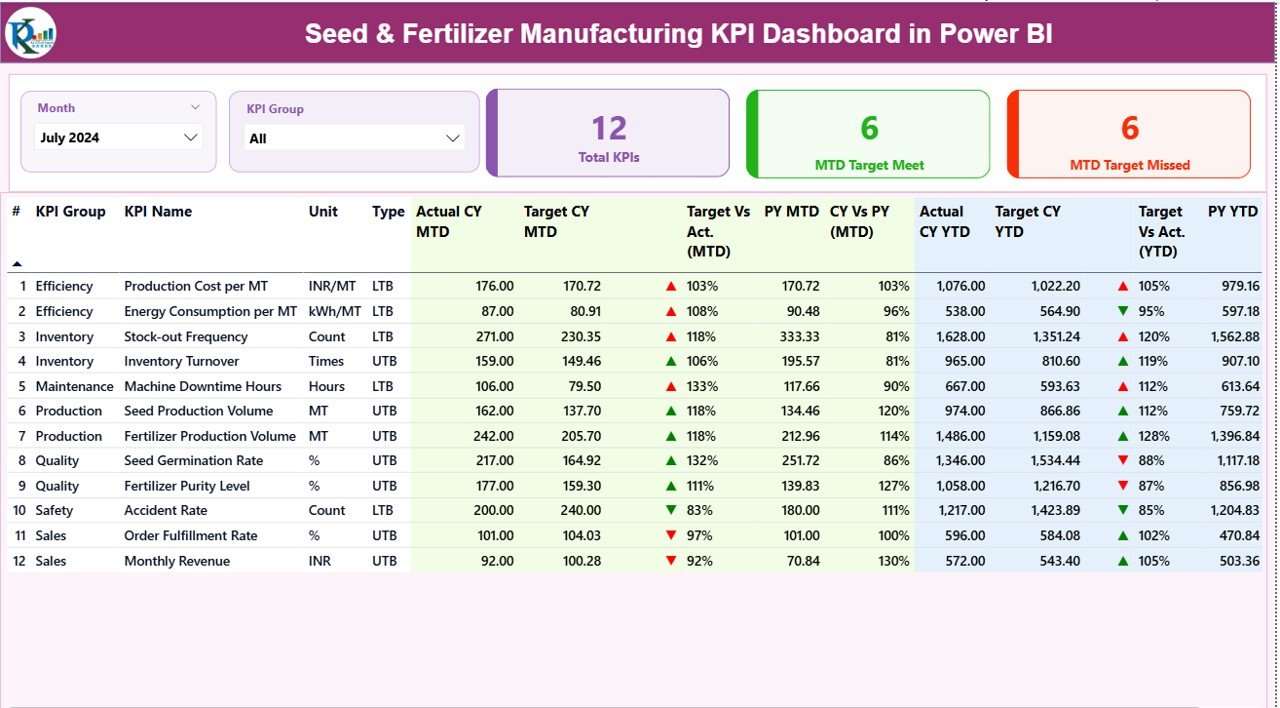This screenshot has width=1280, height=708.
Task: Click the Actual CY MTD column header
Action: click(448, 221)
